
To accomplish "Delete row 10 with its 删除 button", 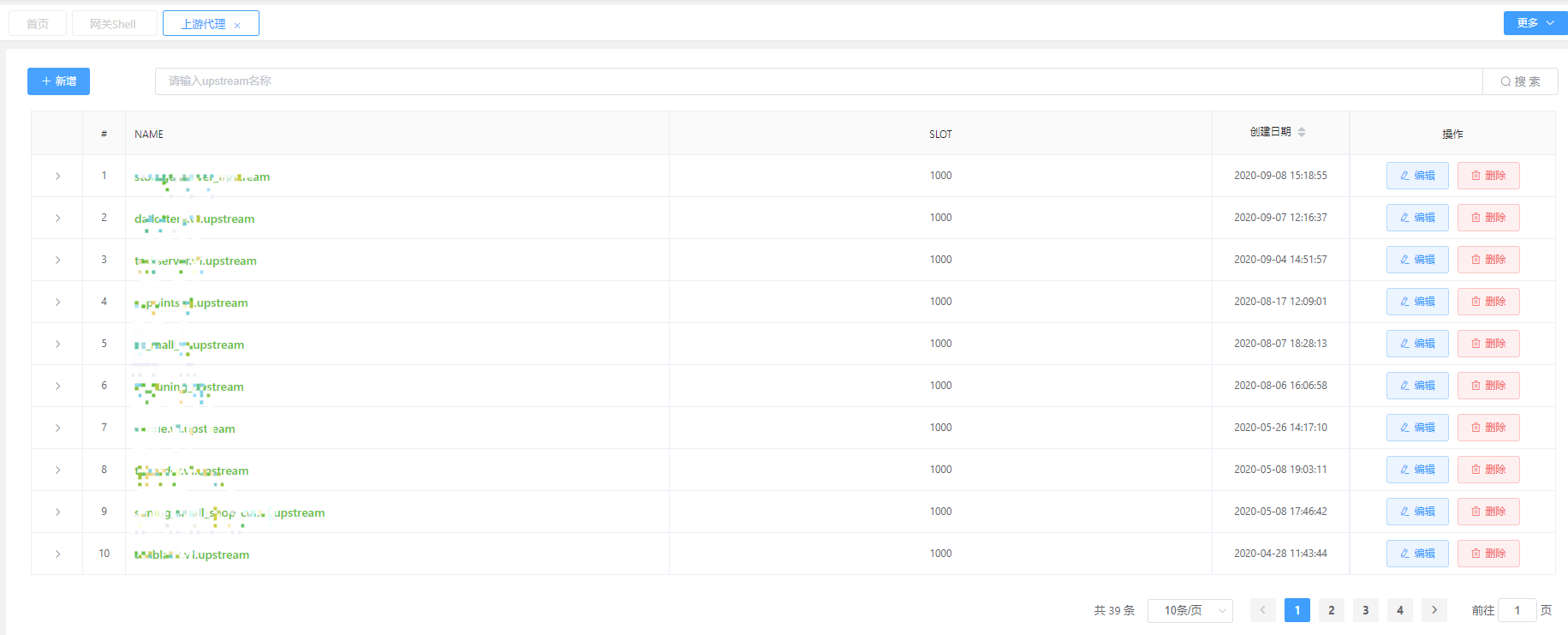I will coord(1488,554).
